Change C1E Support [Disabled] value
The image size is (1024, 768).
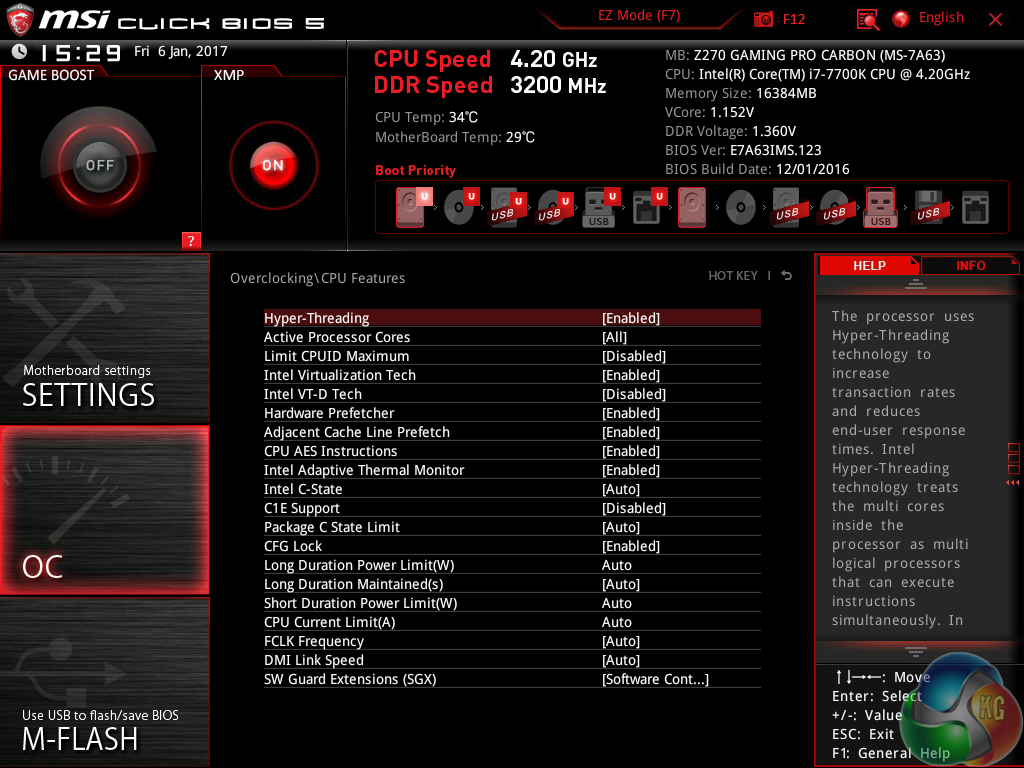pos(634,508)
